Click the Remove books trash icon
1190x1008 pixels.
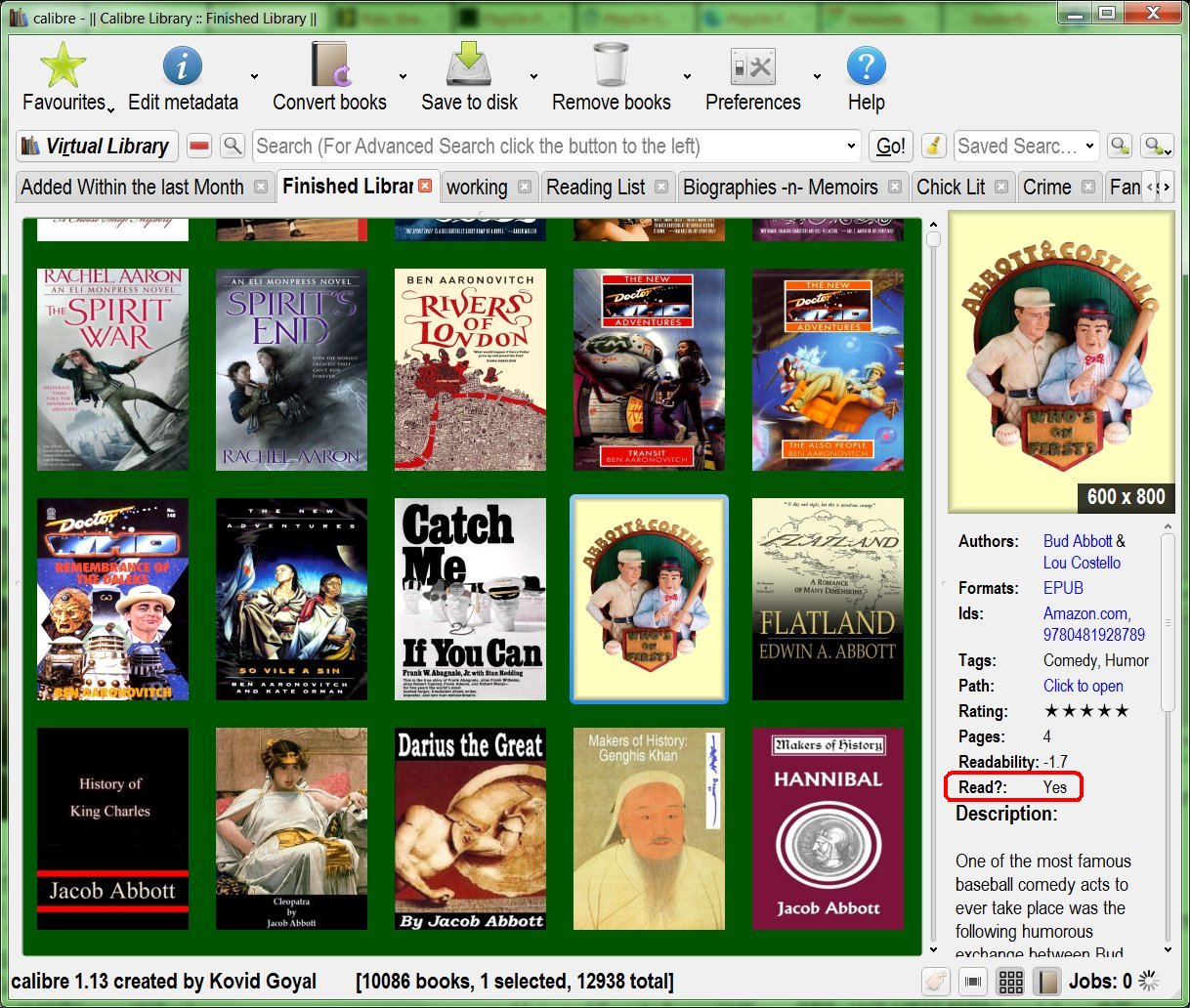tap(611, 65)
